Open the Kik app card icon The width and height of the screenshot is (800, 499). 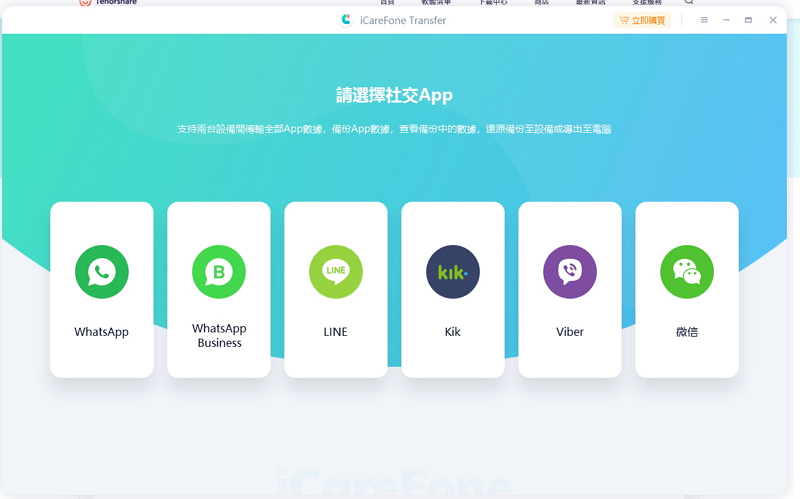pyautogui.click(x=453, y=272)
